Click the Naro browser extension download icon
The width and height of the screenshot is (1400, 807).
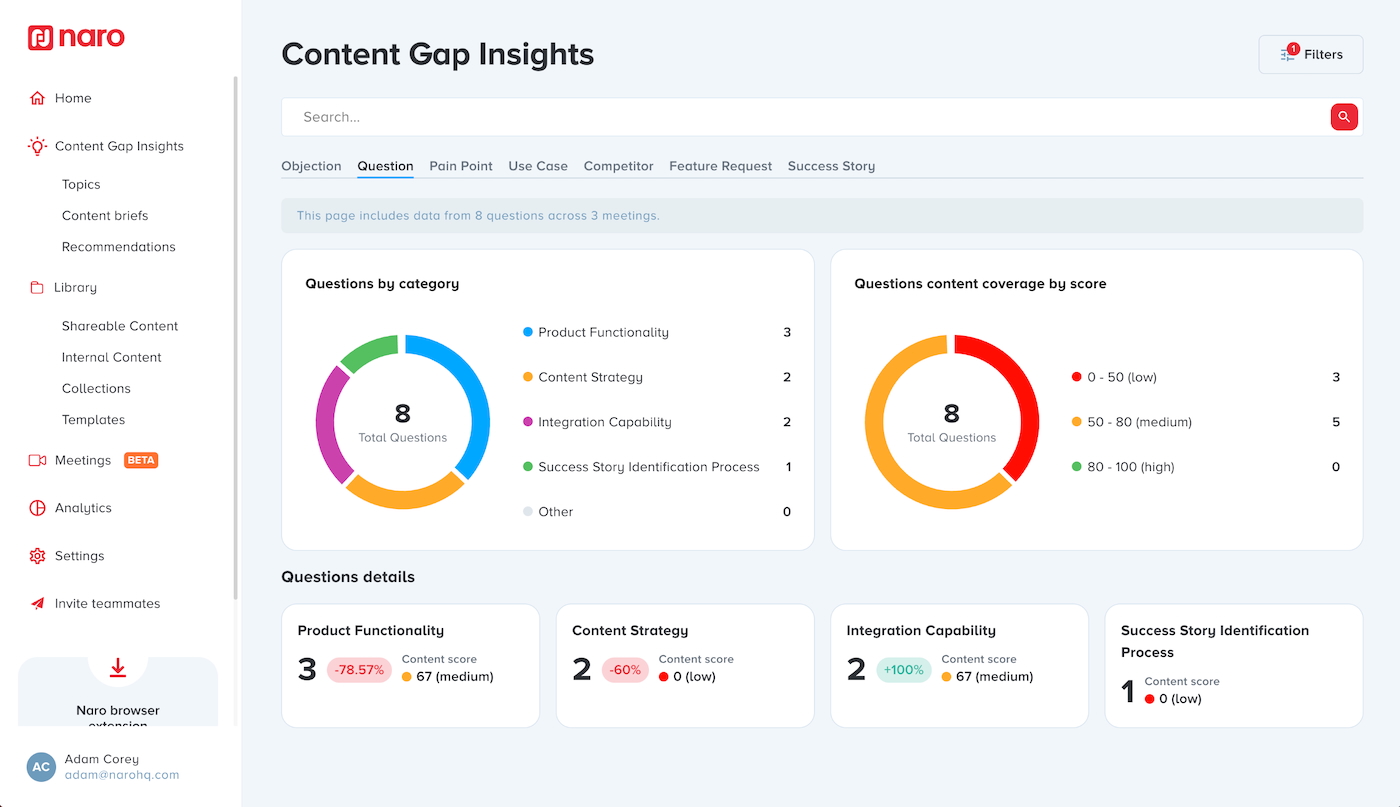coord(117,667)
